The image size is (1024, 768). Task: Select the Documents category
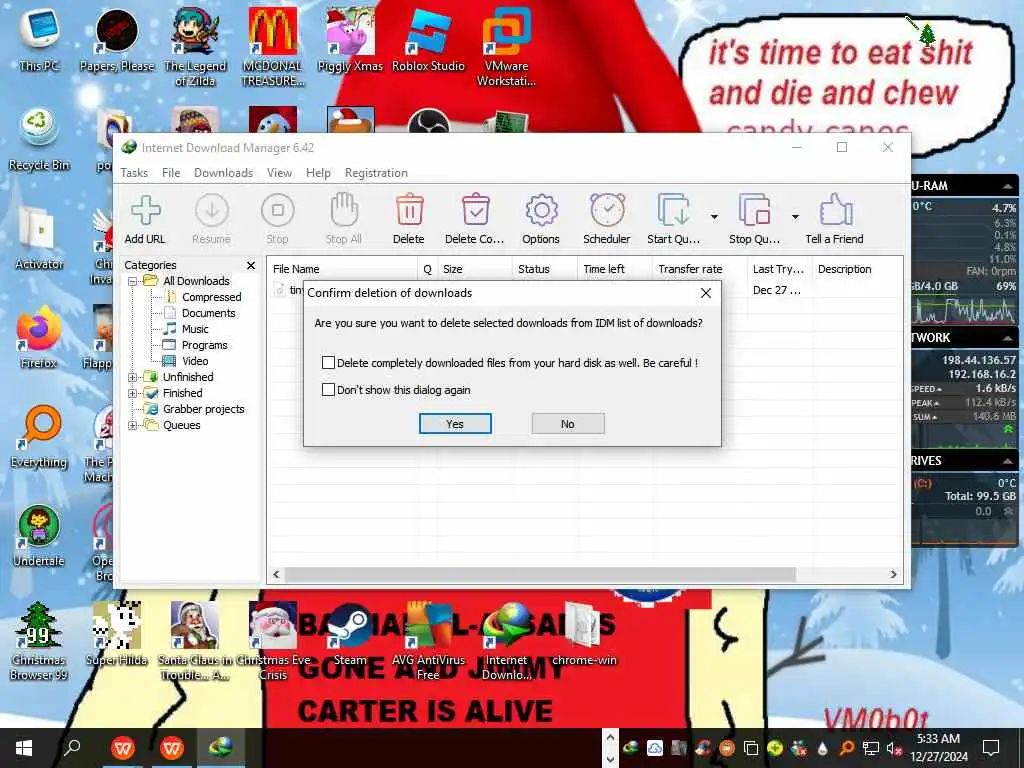pyautogui.click(x=208, y=313)
